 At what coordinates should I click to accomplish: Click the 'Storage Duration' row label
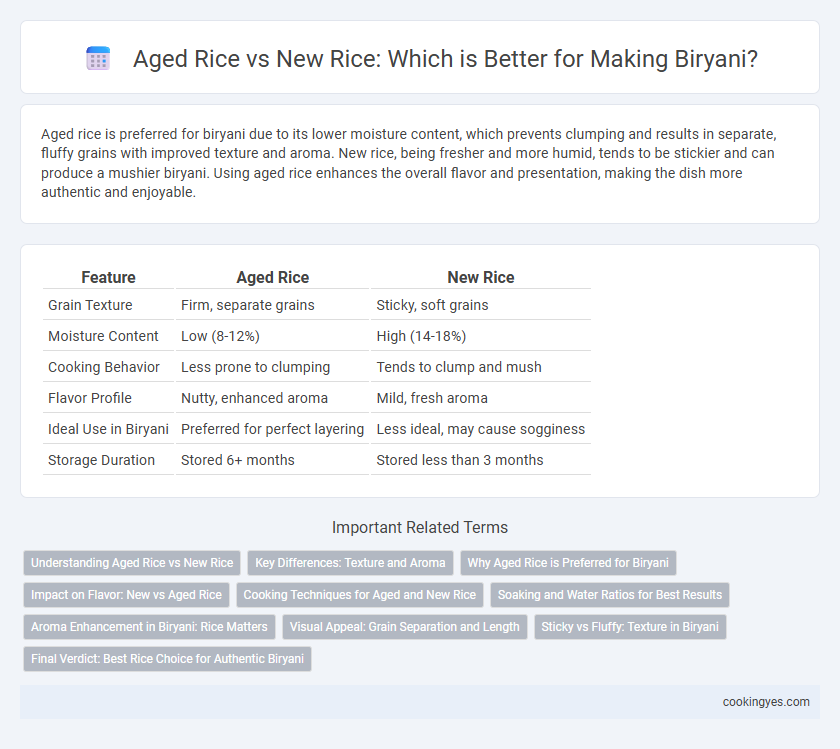(x=101, y=460)
